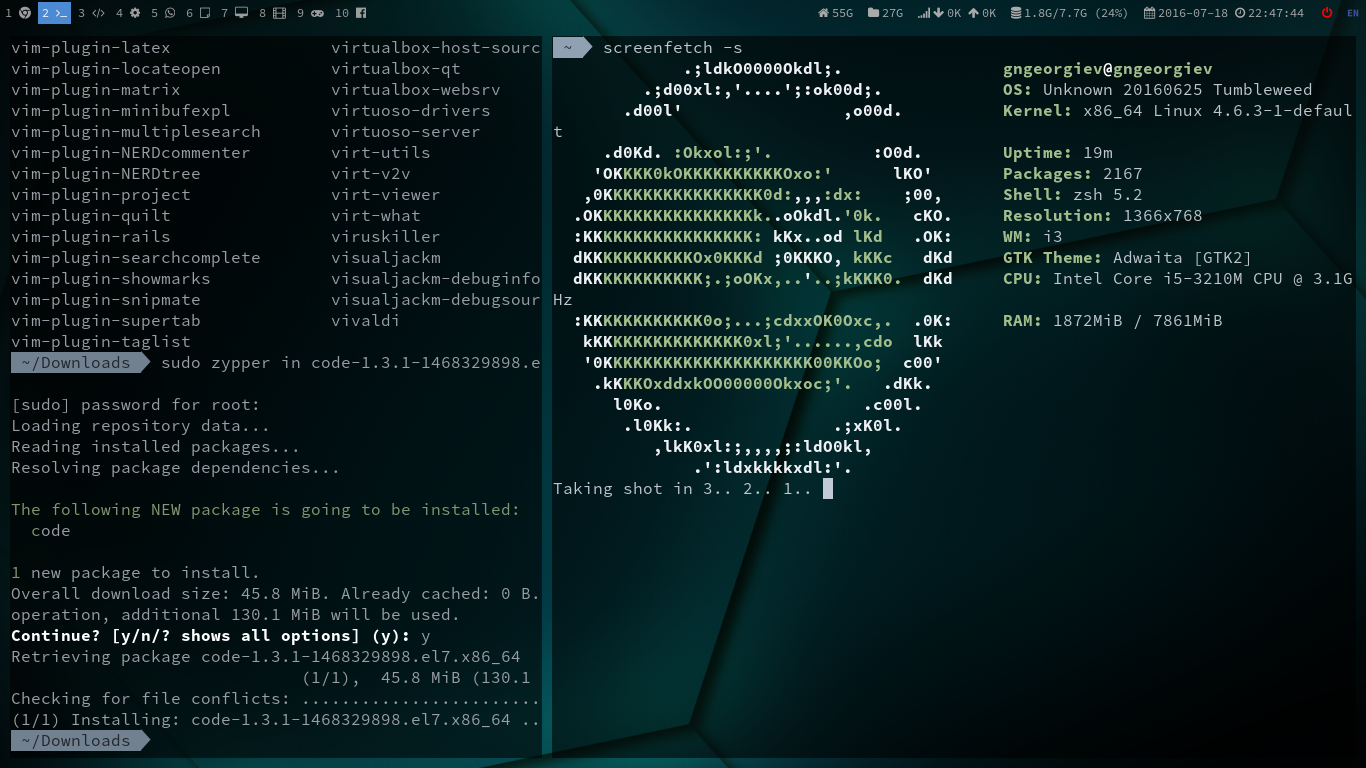Click the 'GTK Theme: Adwaita [GTK2]' line
This screenshot has width=1366, height=768.
1128,258
